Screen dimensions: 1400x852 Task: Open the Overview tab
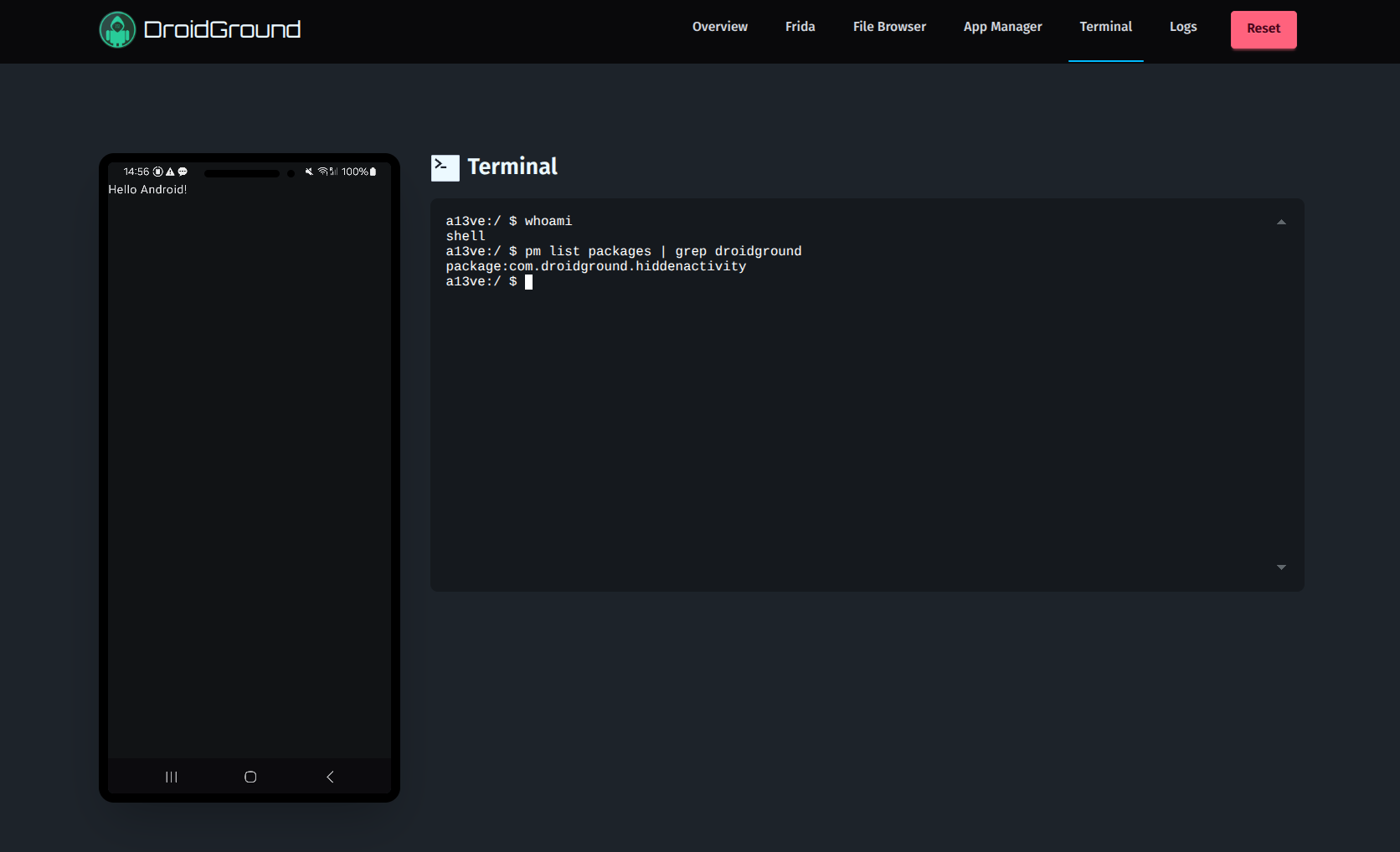[x=720, y=27]
